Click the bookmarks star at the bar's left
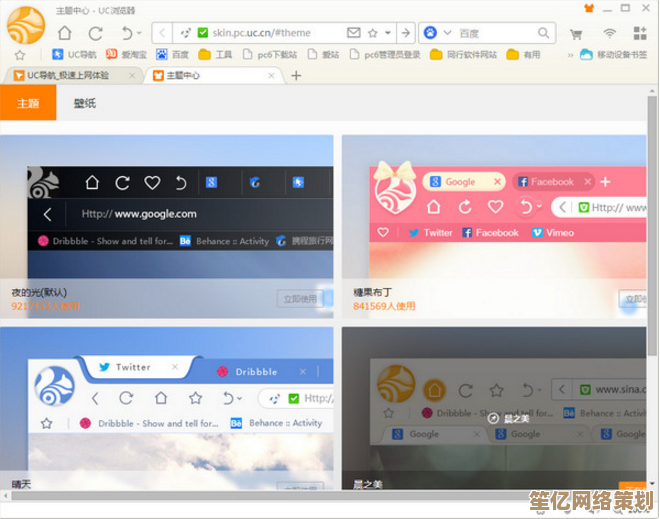 [x=19, y=55]
